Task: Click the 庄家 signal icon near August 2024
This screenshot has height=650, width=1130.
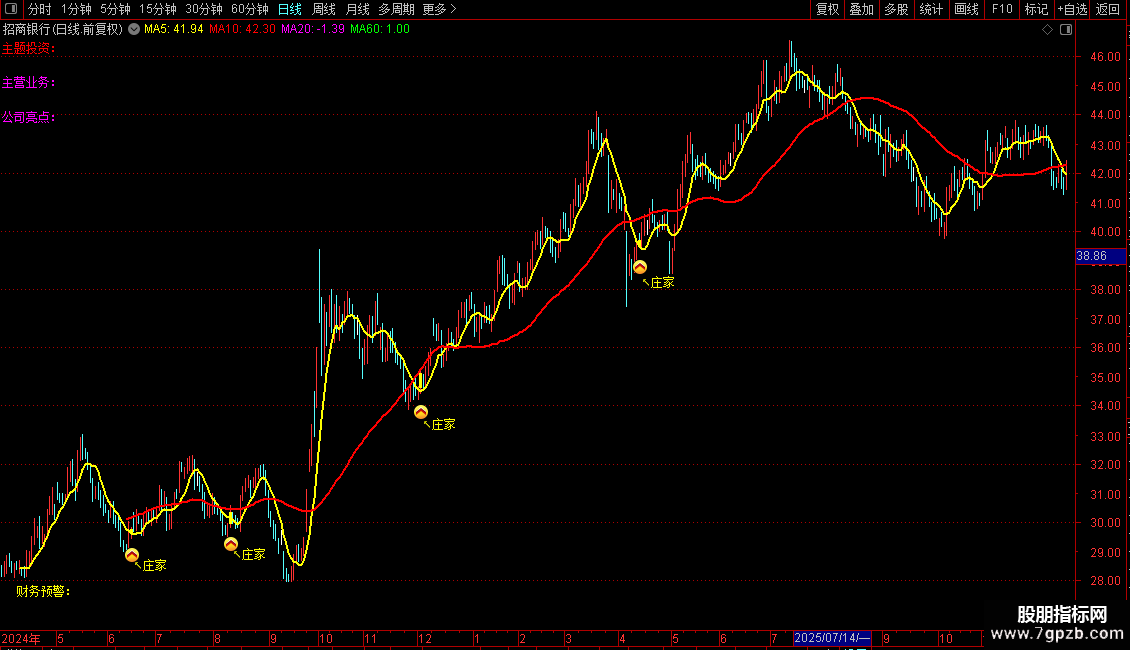Action: point(231,544)
